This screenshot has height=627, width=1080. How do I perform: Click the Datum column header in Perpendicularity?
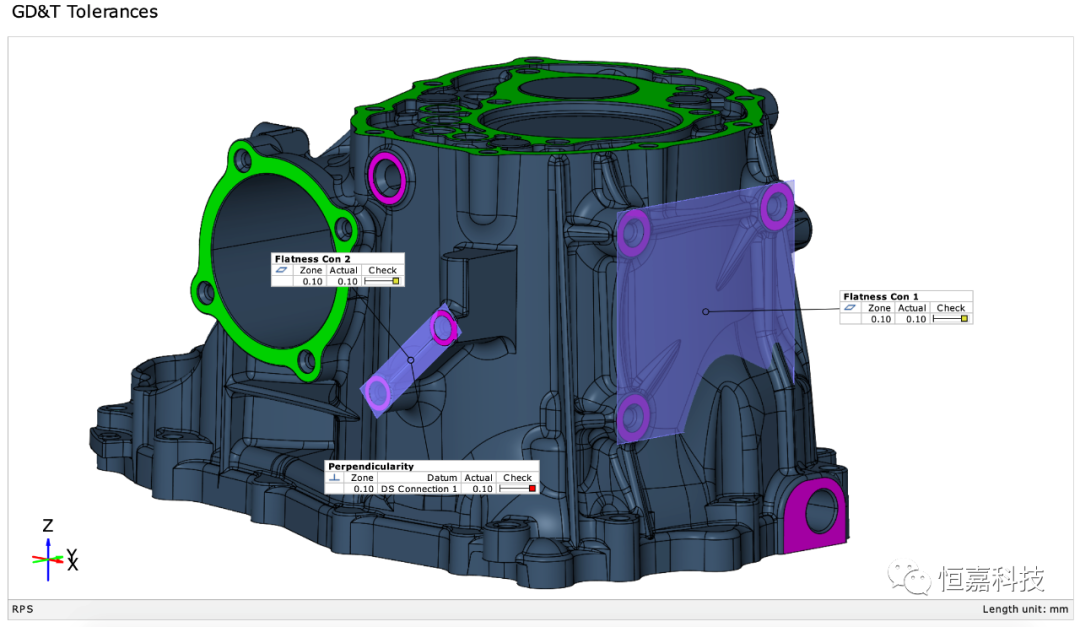click(442, 477)
